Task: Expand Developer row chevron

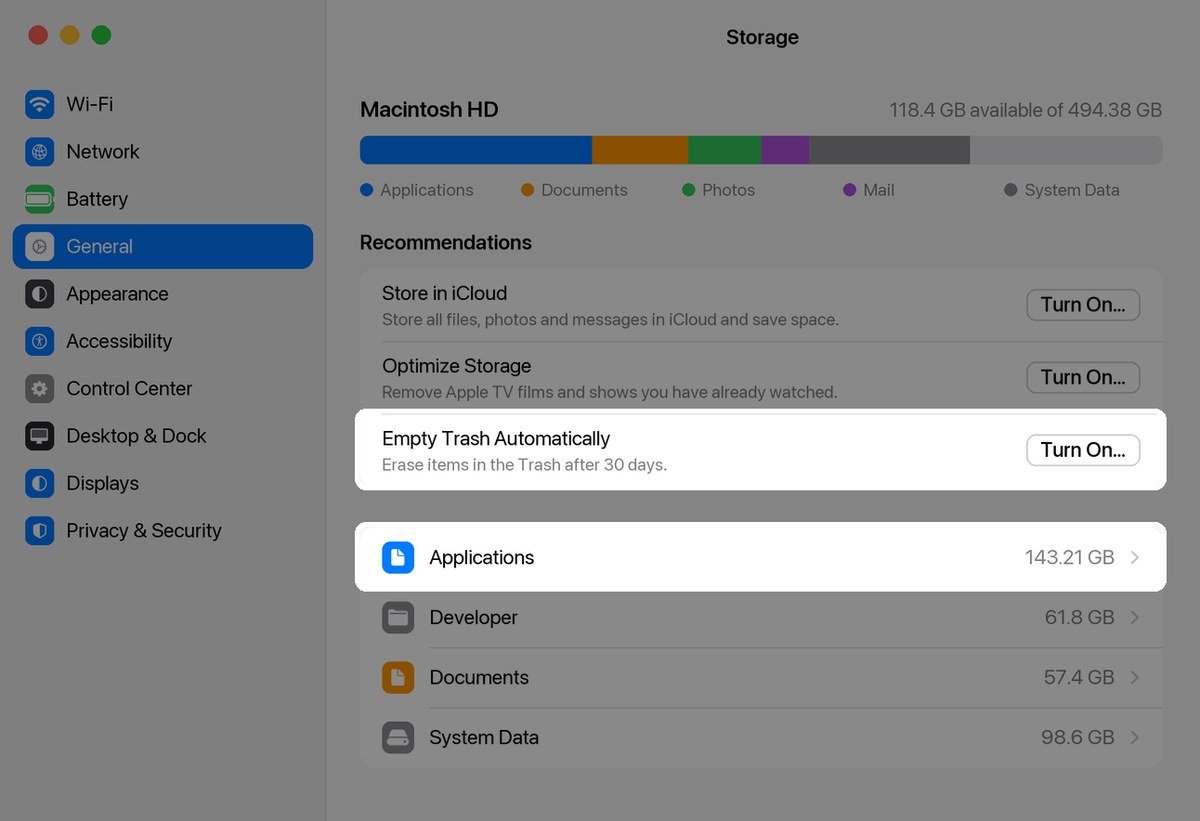Action: click(x=1135, y=618)
